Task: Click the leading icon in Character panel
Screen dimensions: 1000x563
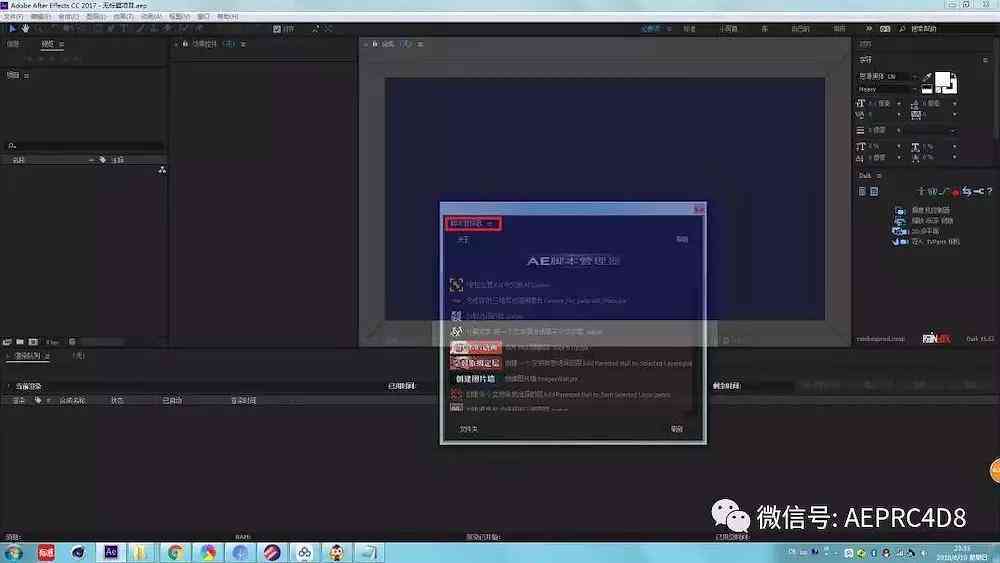Action: [x=916, y=103]
